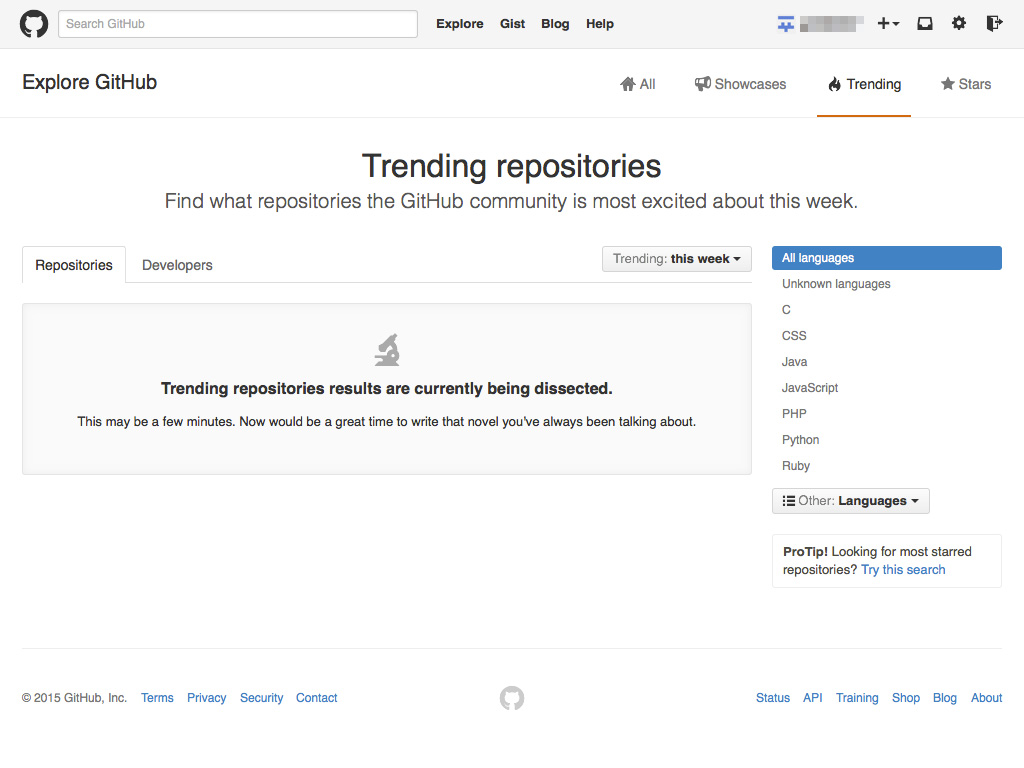Open the Status link in footer
Viewport: 1024px width, 768px height.
[x=772, y=698]
